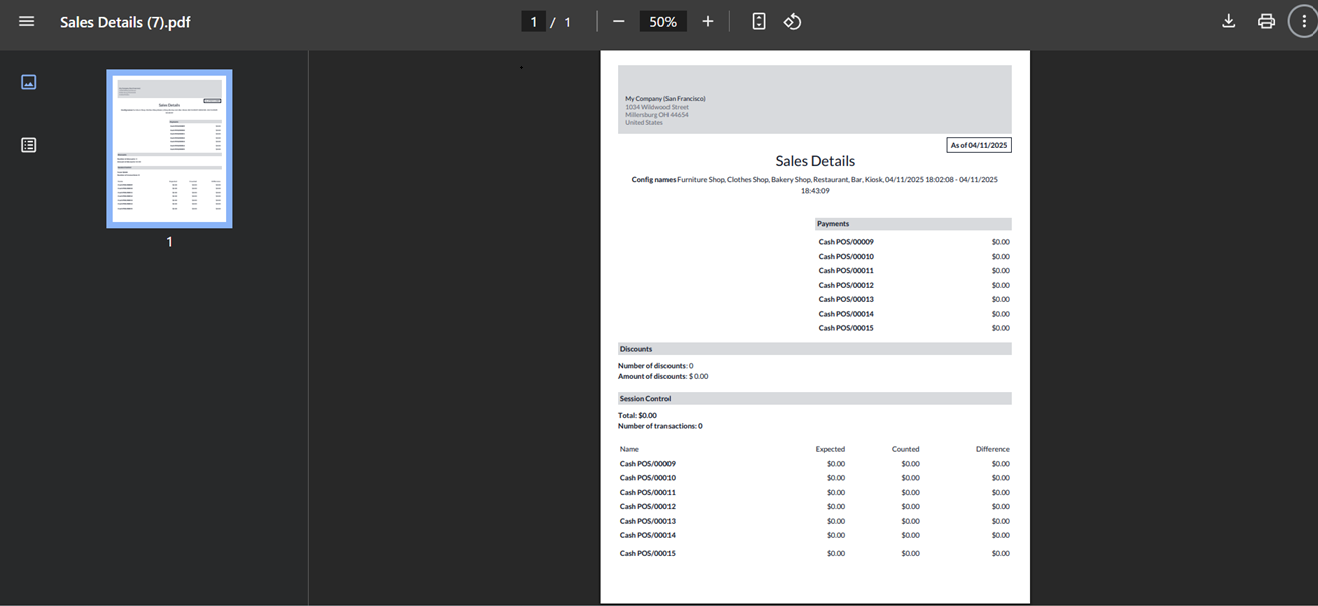
Task: Click the Sales Details heading in the document
Action: tap(815, 161)
